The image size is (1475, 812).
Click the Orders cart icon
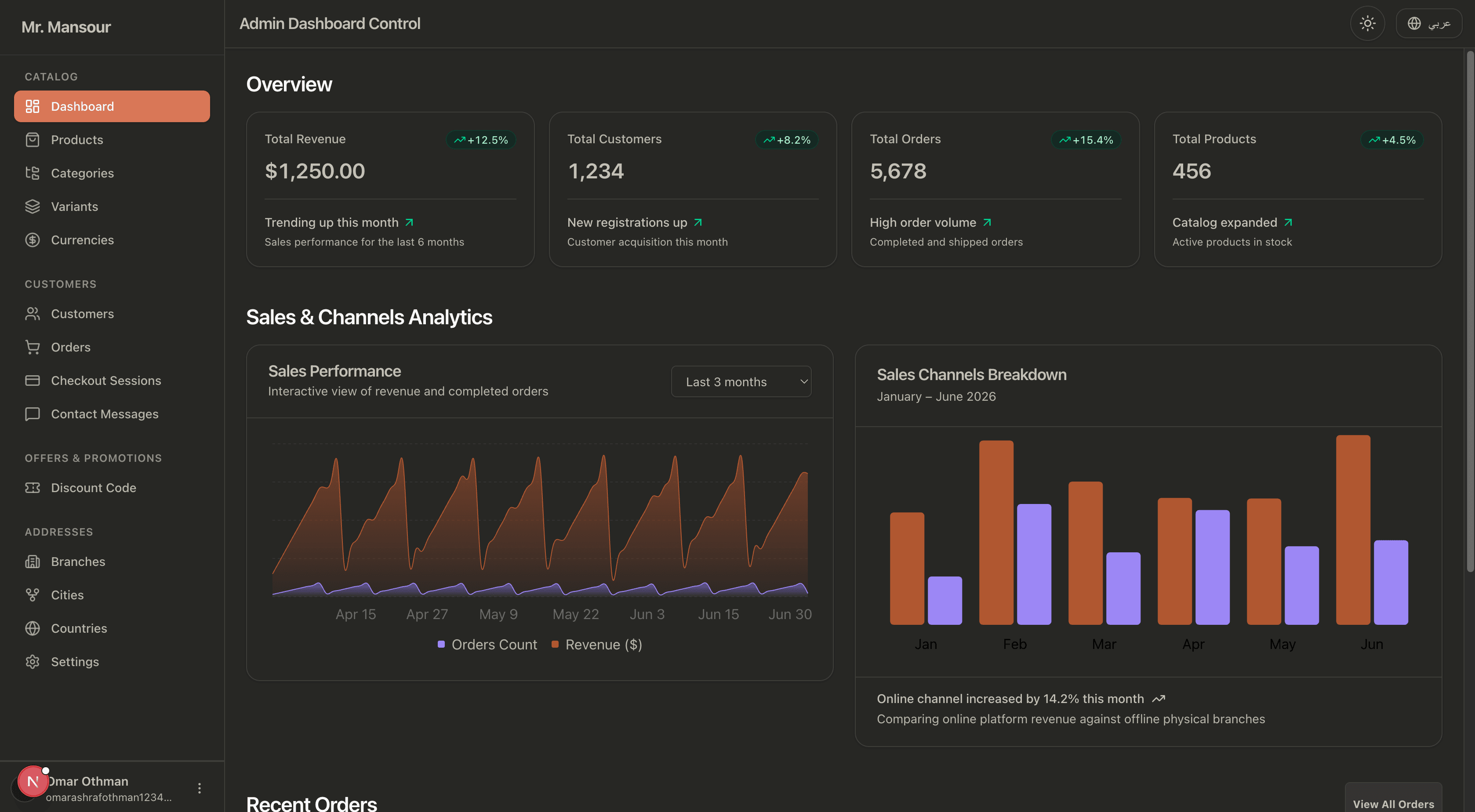[33, 347]
